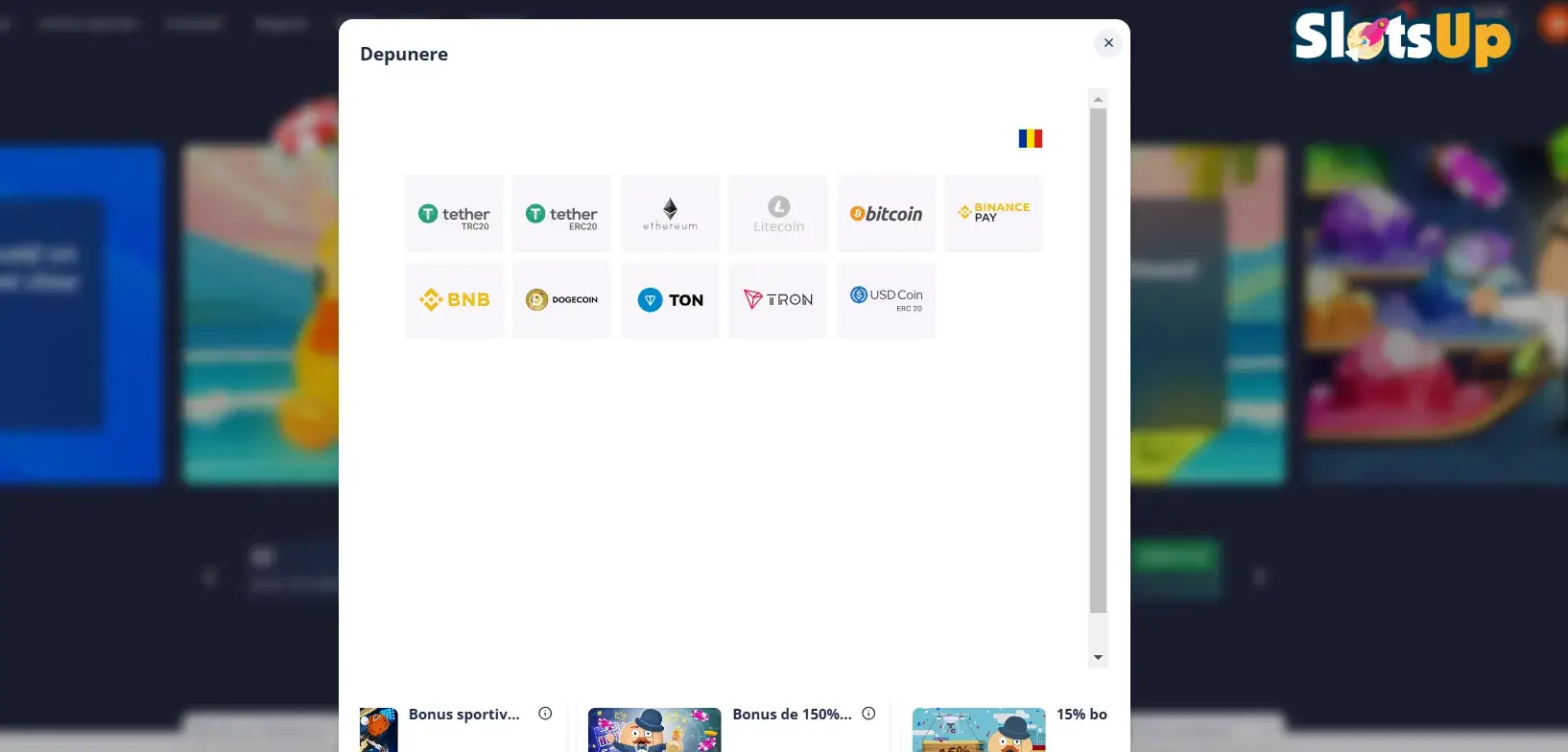Close the Depunere dialog
This screenshot has height=752, width=1568.
pyautogui.click(x=1108, y=43)
